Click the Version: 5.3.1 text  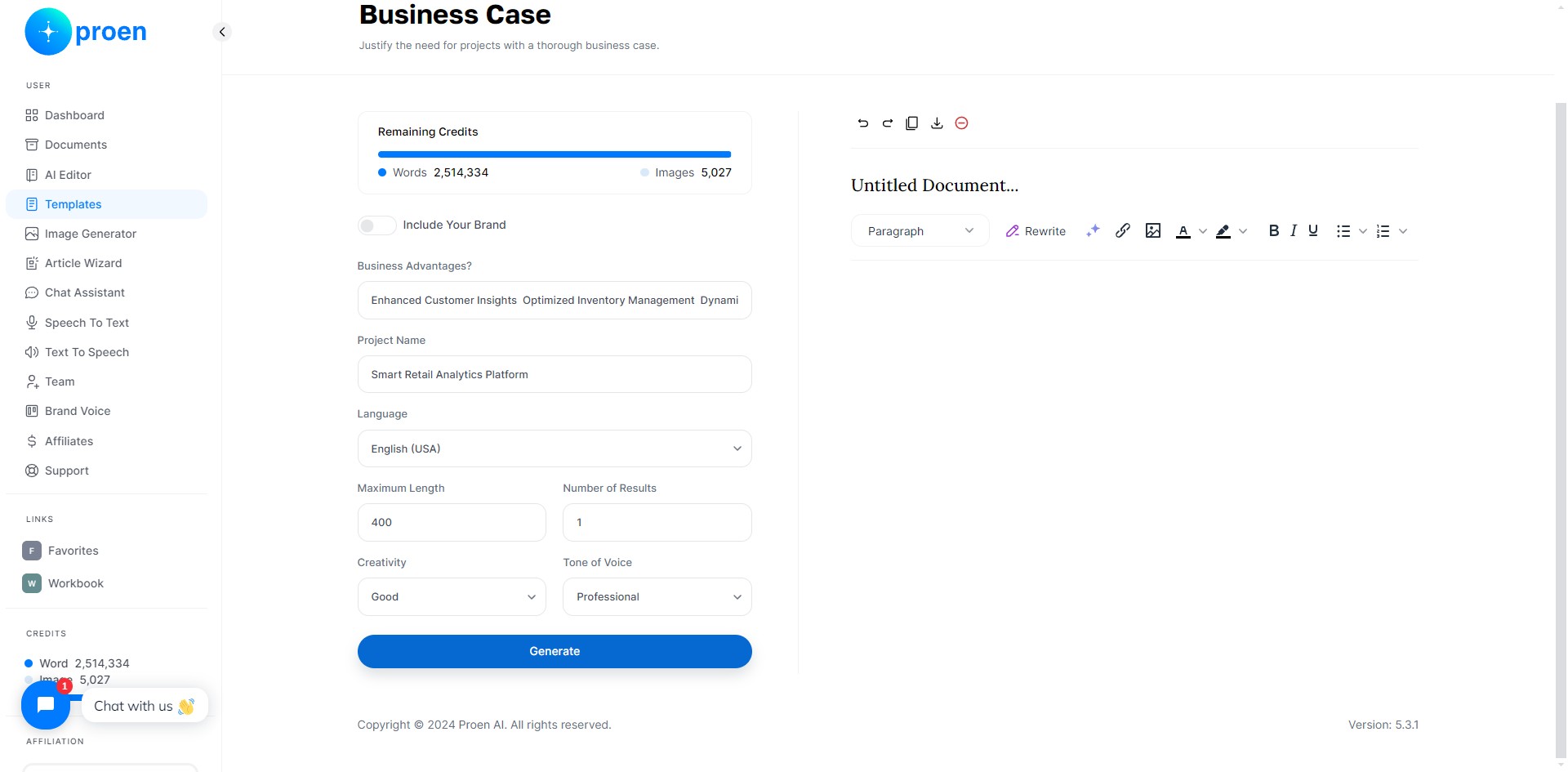(x=1383, y=725)
